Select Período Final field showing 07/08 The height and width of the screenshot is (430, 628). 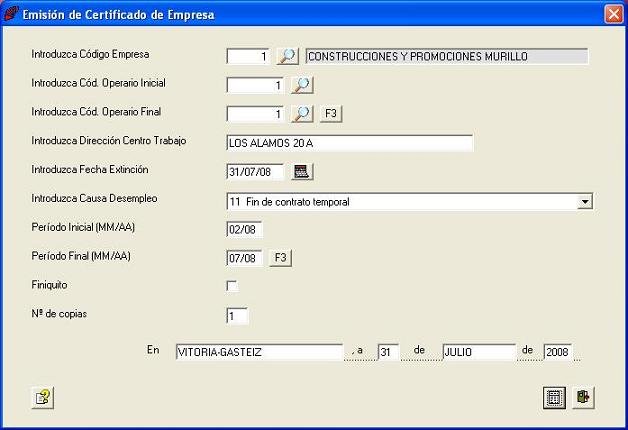tap(244, 258)
